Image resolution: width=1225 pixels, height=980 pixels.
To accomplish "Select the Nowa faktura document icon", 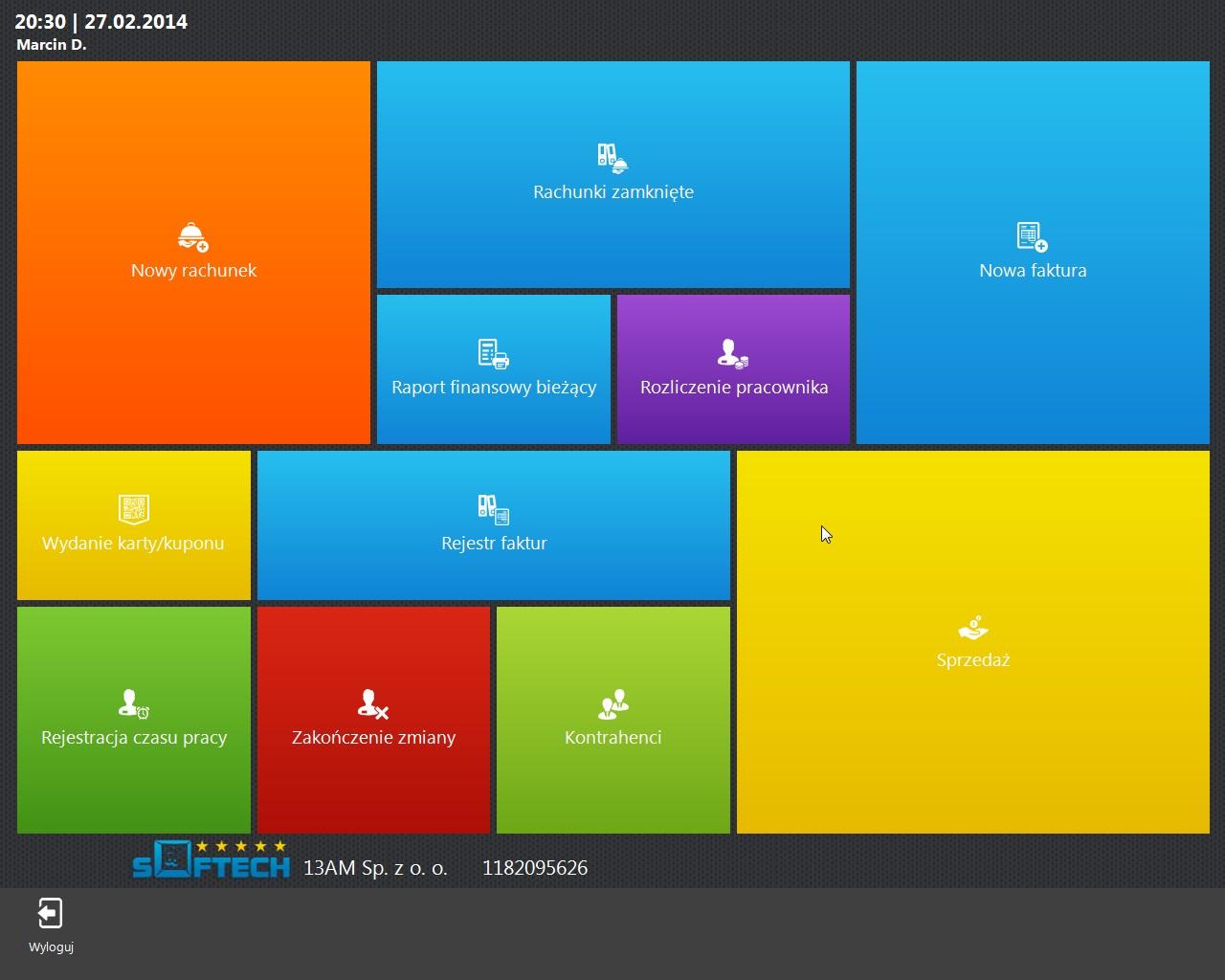I will pos(1032,237).
